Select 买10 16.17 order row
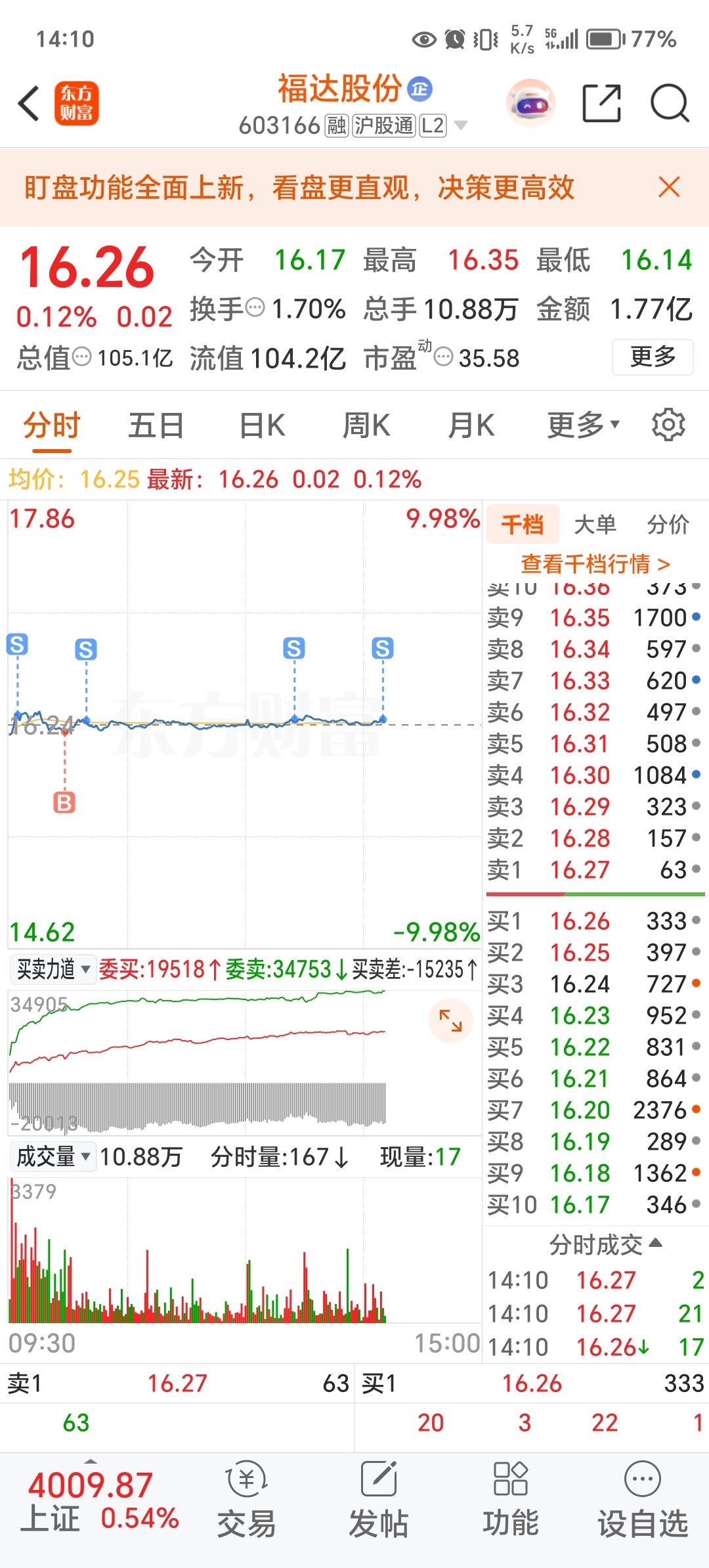709x1568 pixels. [594, 1204]
